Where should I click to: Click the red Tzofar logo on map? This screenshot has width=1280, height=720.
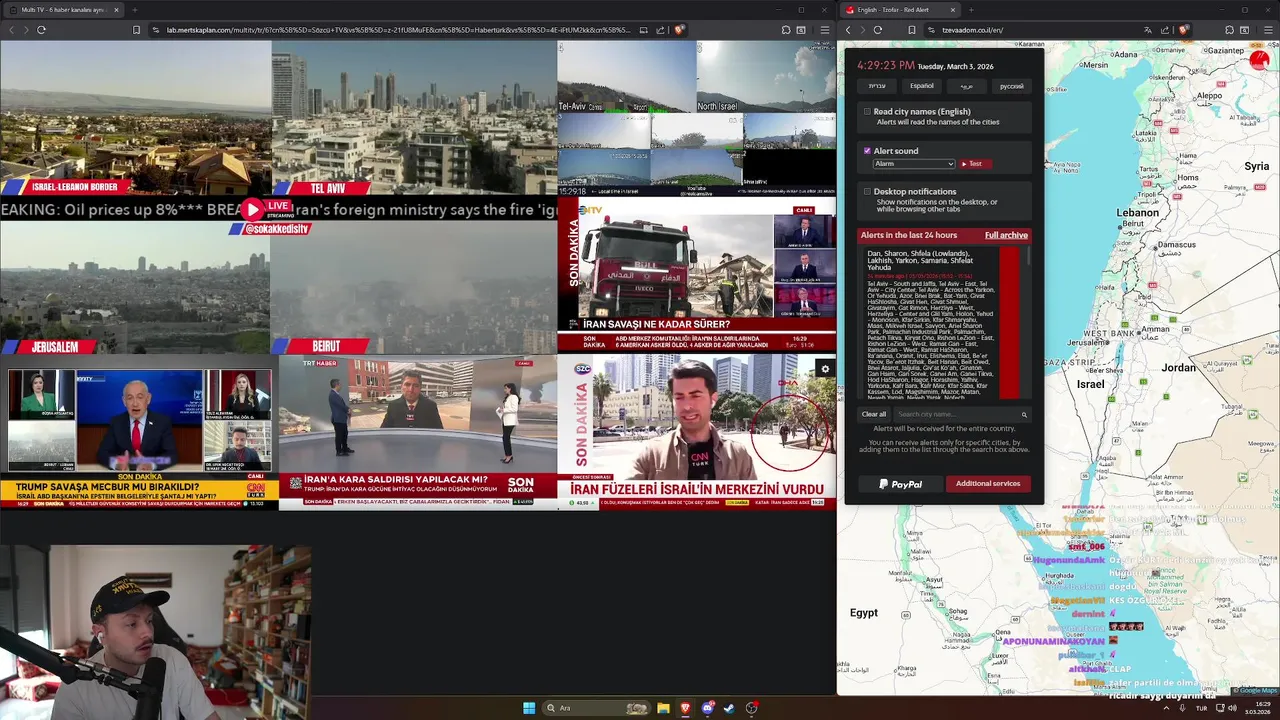[1259, 60]
